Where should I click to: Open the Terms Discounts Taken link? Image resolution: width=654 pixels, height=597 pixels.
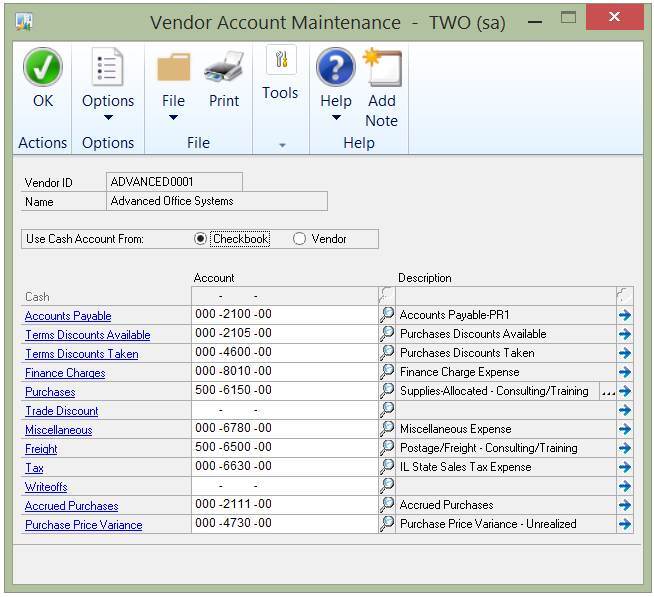[x=82, y=354]
